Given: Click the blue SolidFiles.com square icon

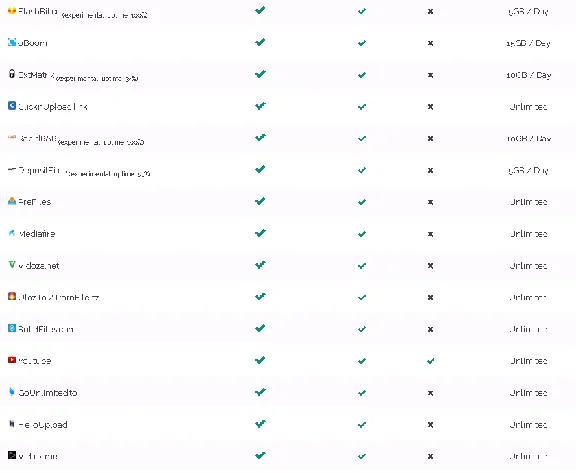Looking at the screenshot, I should pyautogui.click(x=12, y=328).
